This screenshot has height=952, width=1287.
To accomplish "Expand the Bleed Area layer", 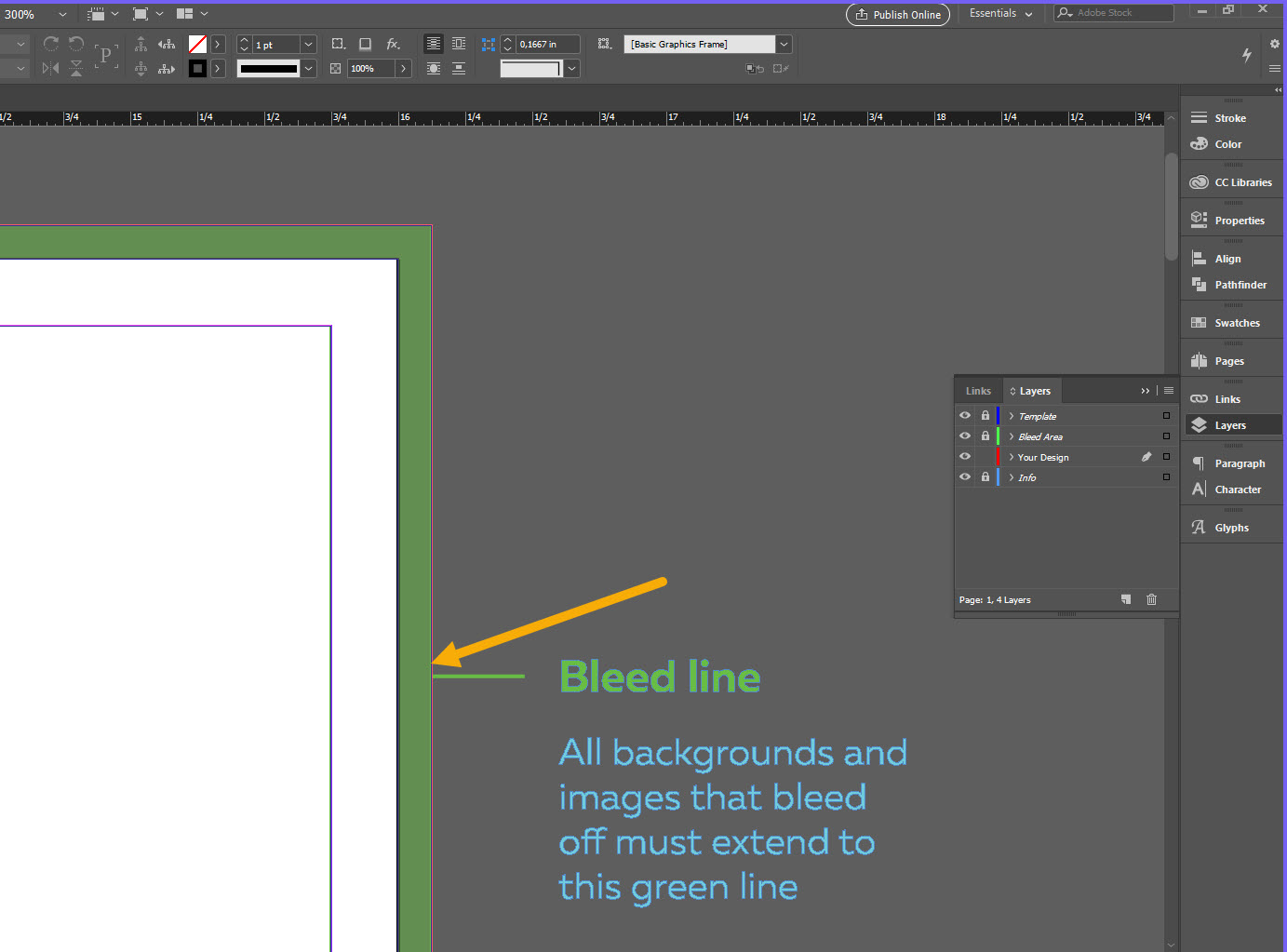I will (x=1012, y=436).
